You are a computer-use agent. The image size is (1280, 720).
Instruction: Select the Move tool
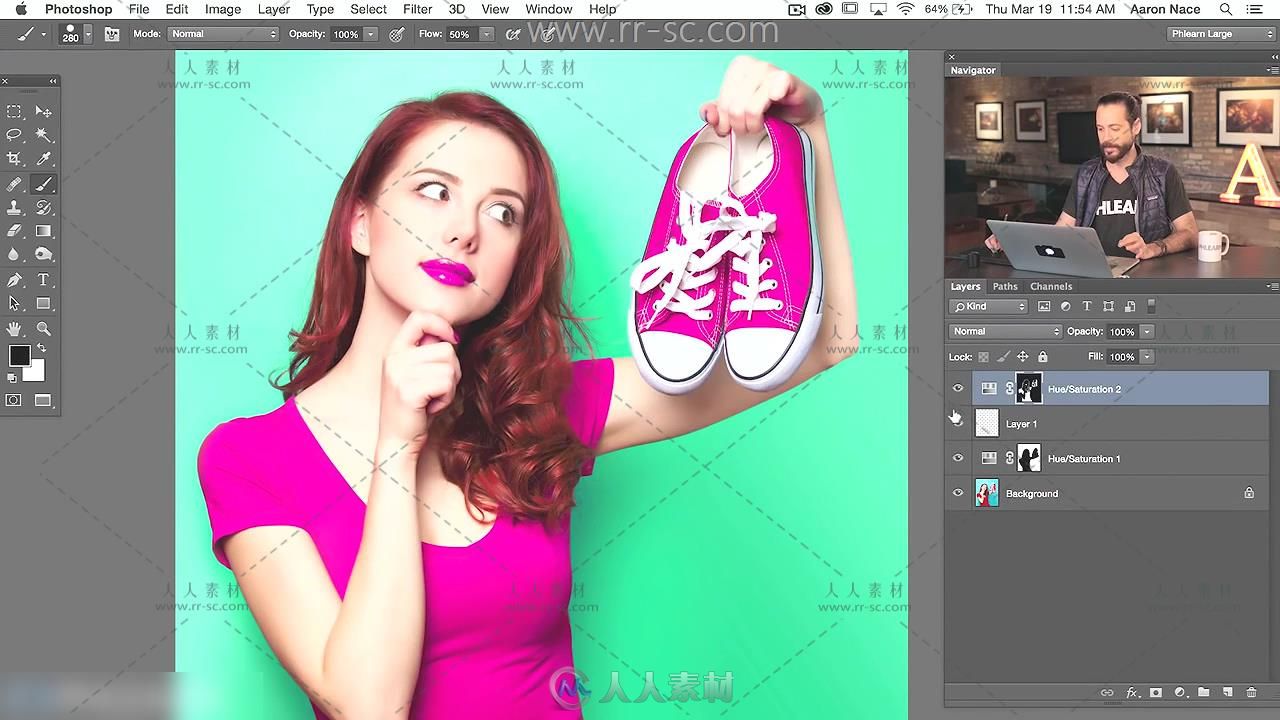[x=43, y=112]
